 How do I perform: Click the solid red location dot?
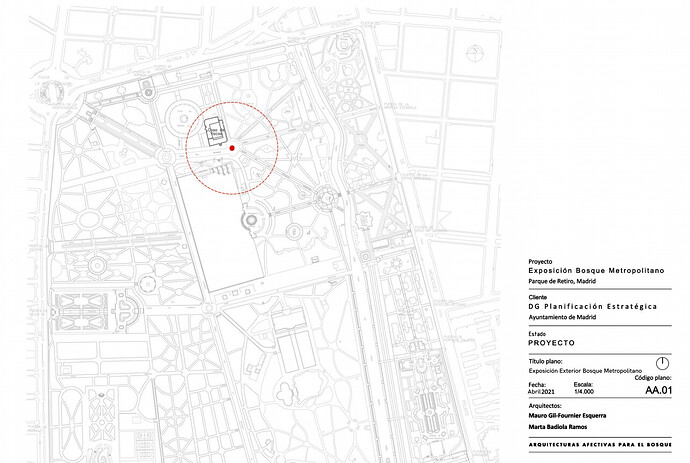point(232,148)
